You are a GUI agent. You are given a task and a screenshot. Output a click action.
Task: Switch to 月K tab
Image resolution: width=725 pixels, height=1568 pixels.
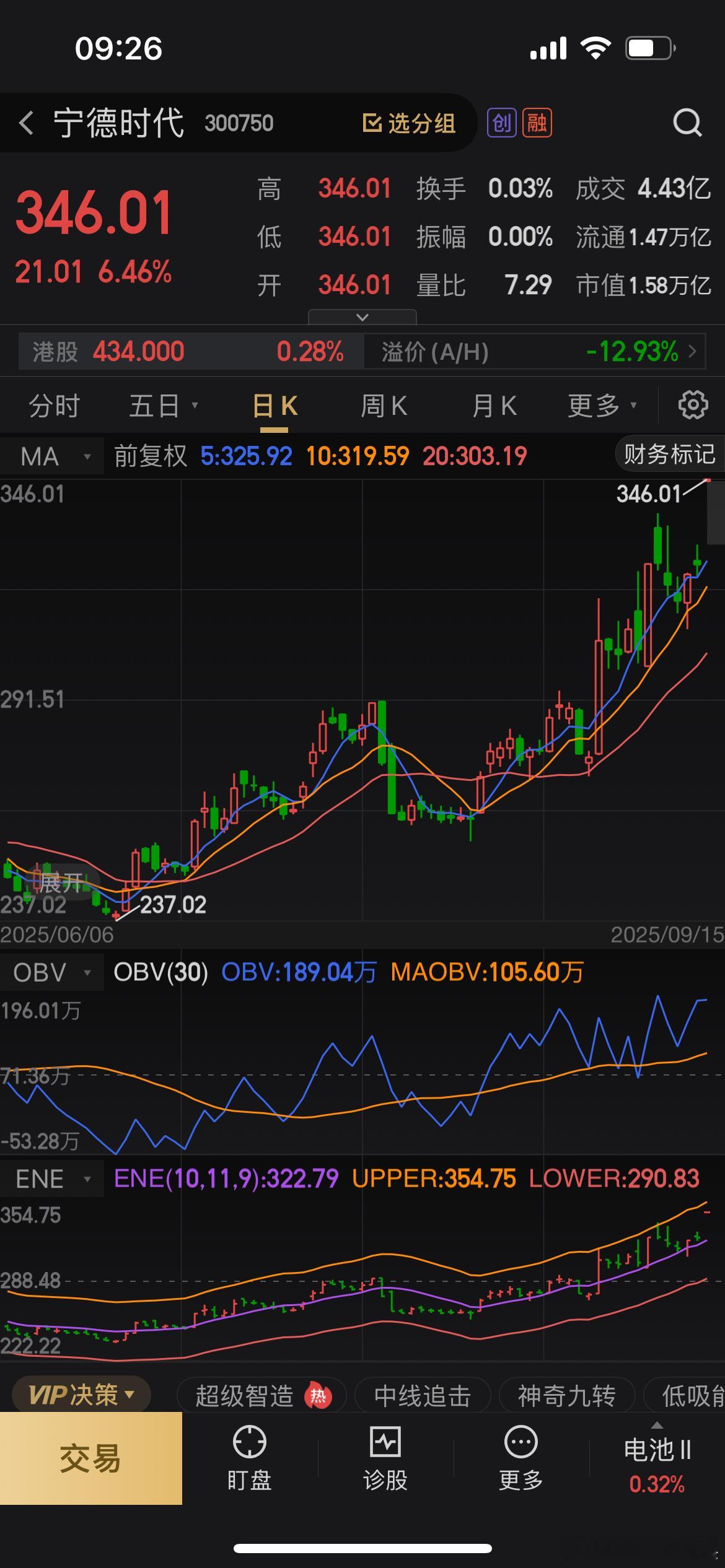(x=494, y=406)
